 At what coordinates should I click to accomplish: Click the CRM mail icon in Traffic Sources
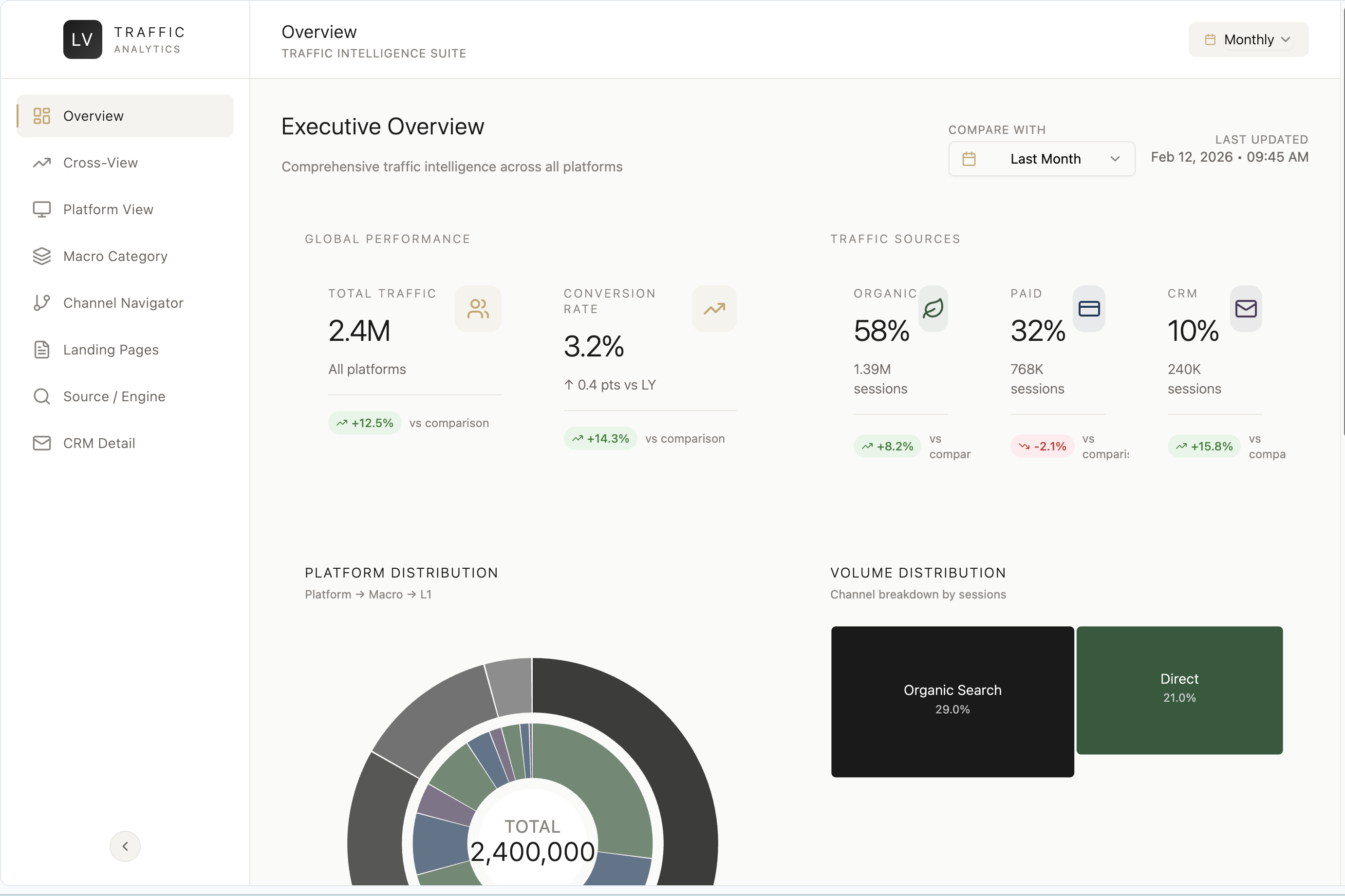click(1246, 309)
